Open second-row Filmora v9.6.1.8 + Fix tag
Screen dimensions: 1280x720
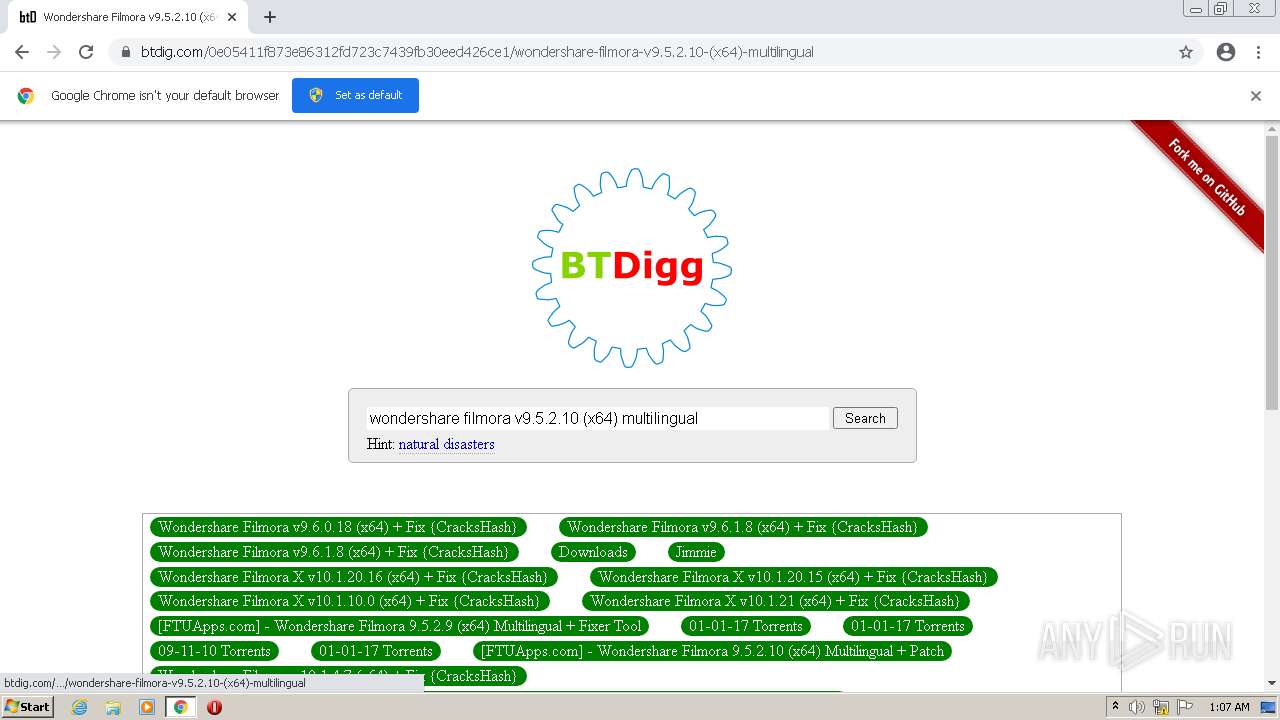pos(334,552)
